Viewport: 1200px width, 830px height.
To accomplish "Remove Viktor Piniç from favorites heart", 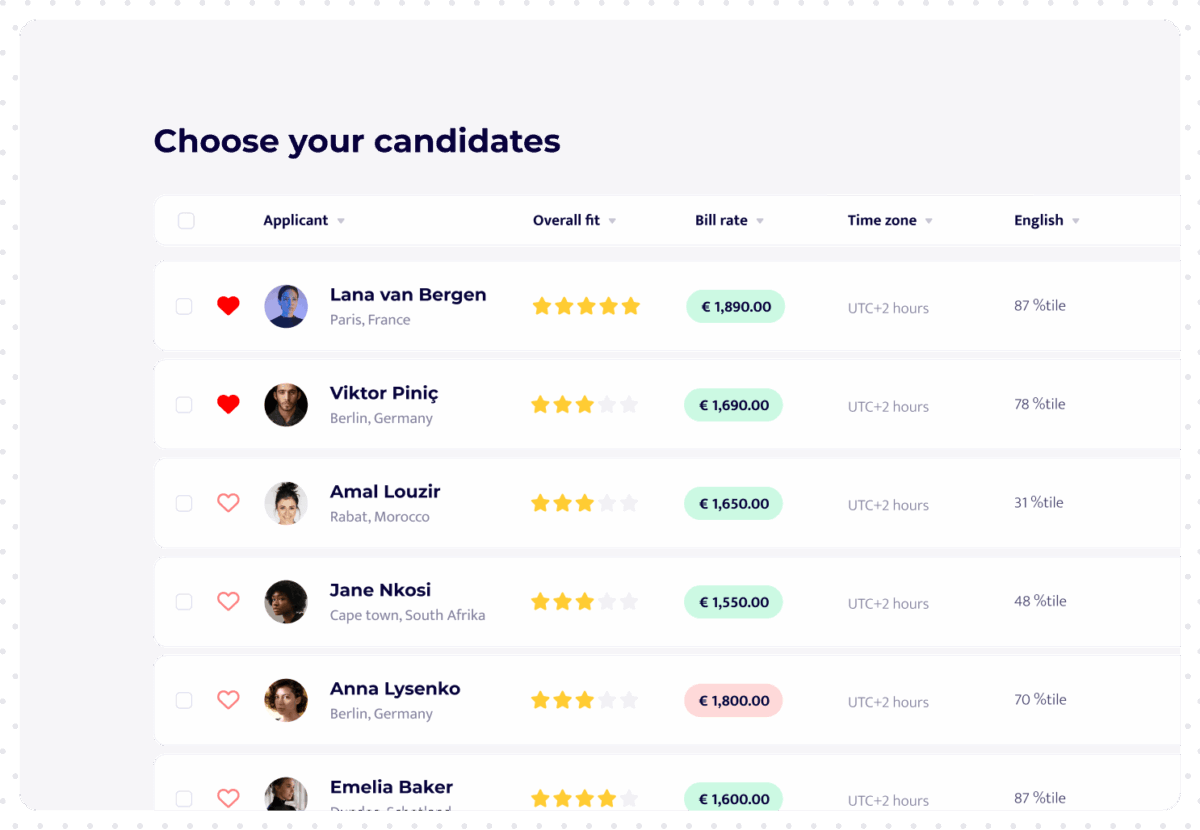I will pos(228,404).
